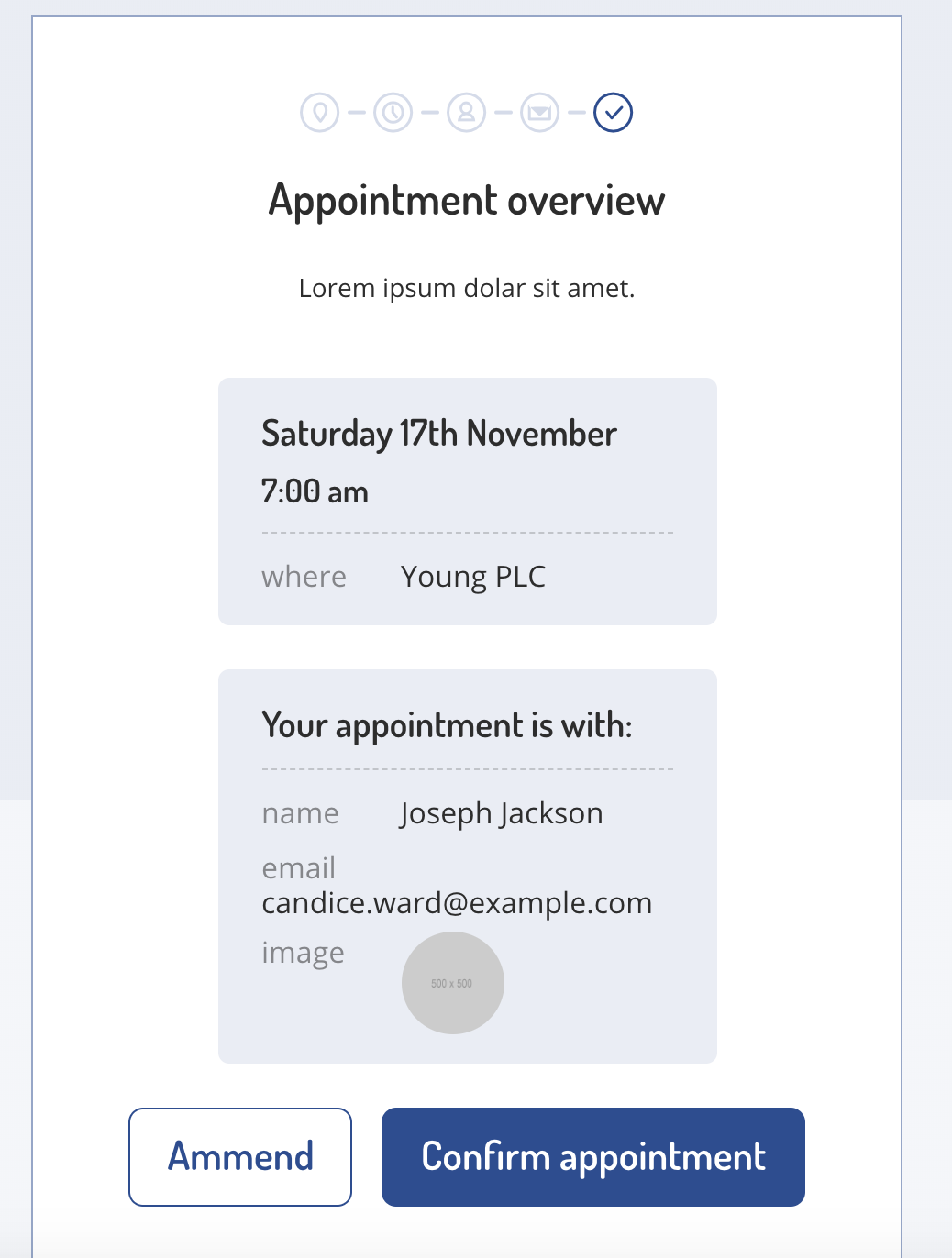Click the 'name' field label

pos(300,813)
